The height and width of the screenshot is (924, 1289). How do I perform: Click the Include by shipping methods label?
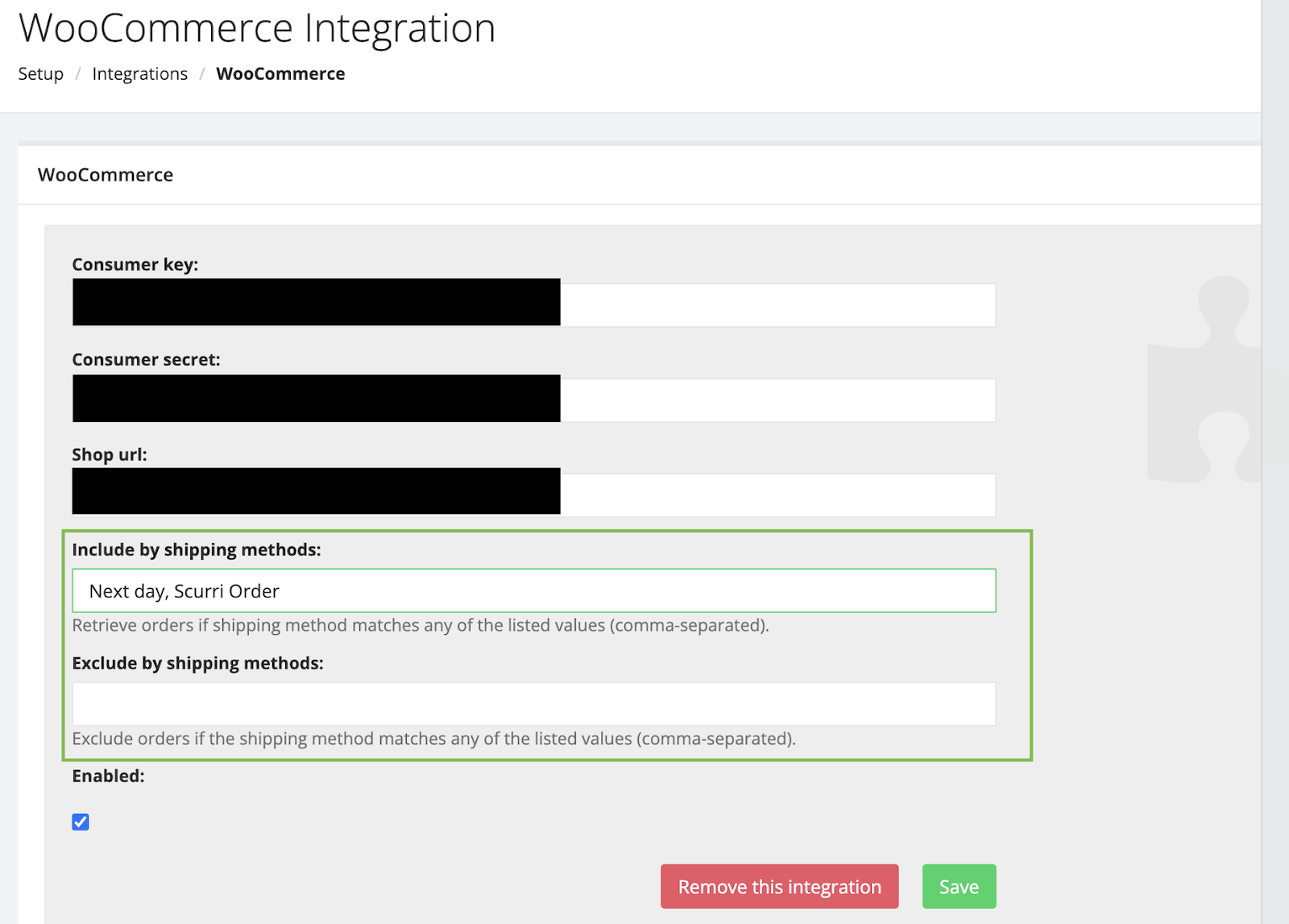point(197,549)
